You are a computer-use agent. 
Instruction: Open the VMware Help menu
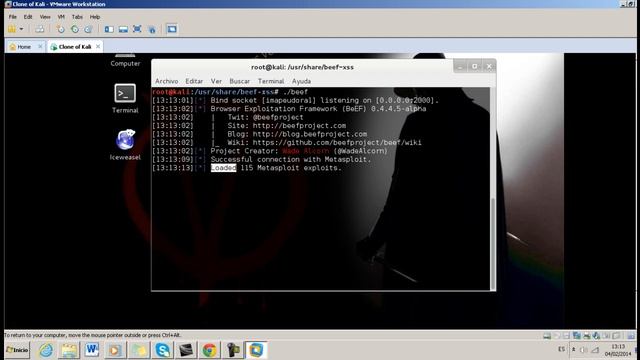point(95,17)
